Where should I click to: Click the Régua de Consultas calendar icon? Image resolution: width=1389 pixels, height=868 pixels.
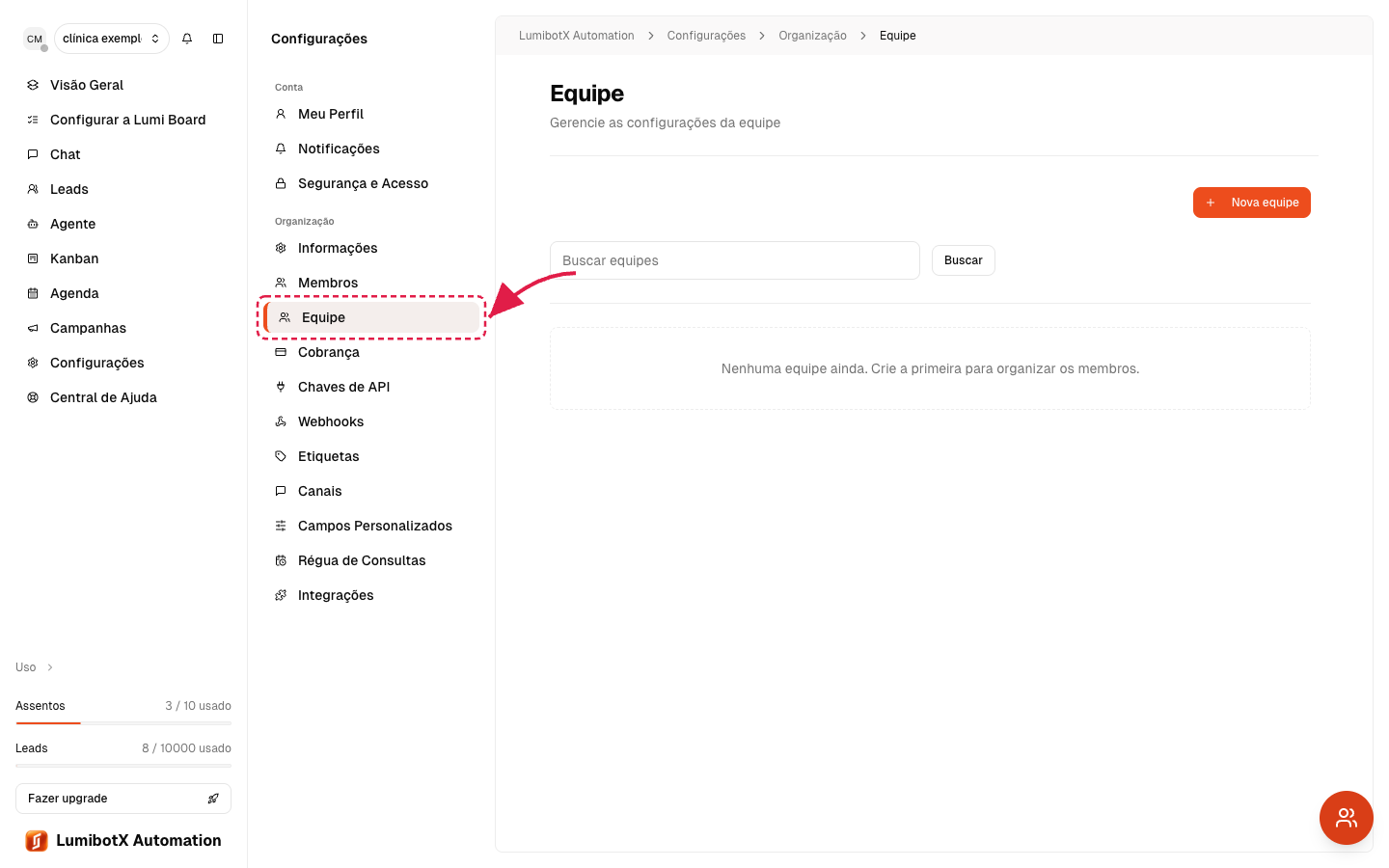[x=281, y=560]
